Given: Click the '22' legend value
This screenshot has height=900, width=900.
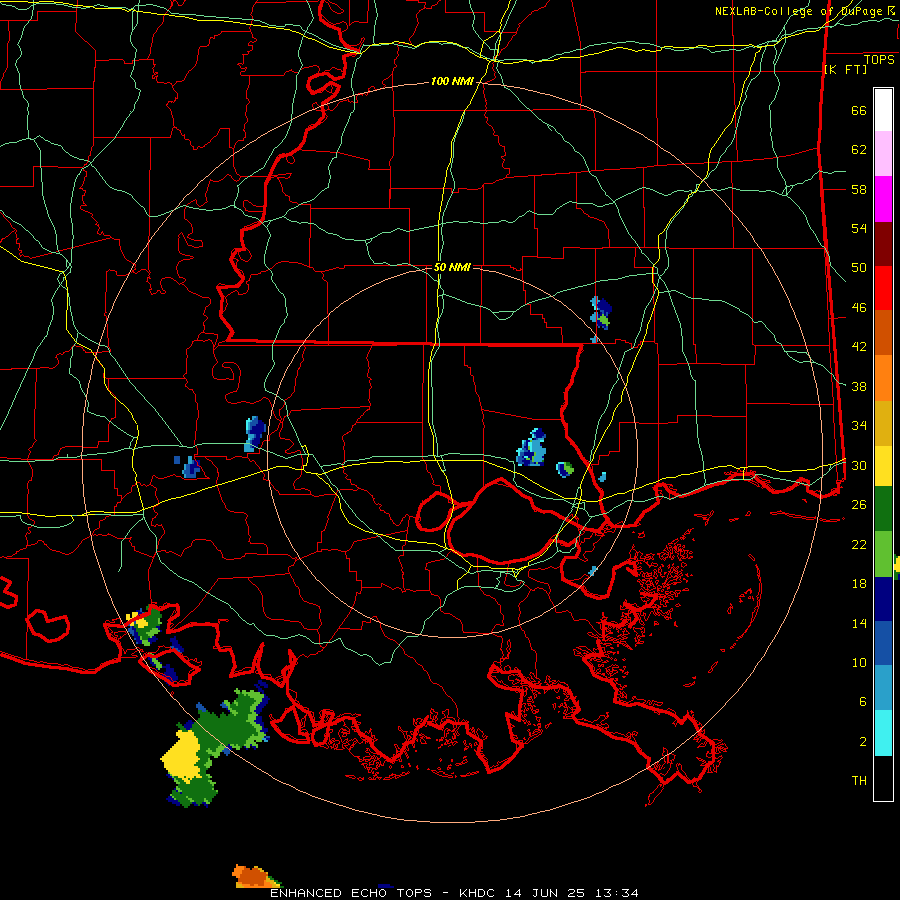Looking at the screenshot, I should (x=859, y=544).
